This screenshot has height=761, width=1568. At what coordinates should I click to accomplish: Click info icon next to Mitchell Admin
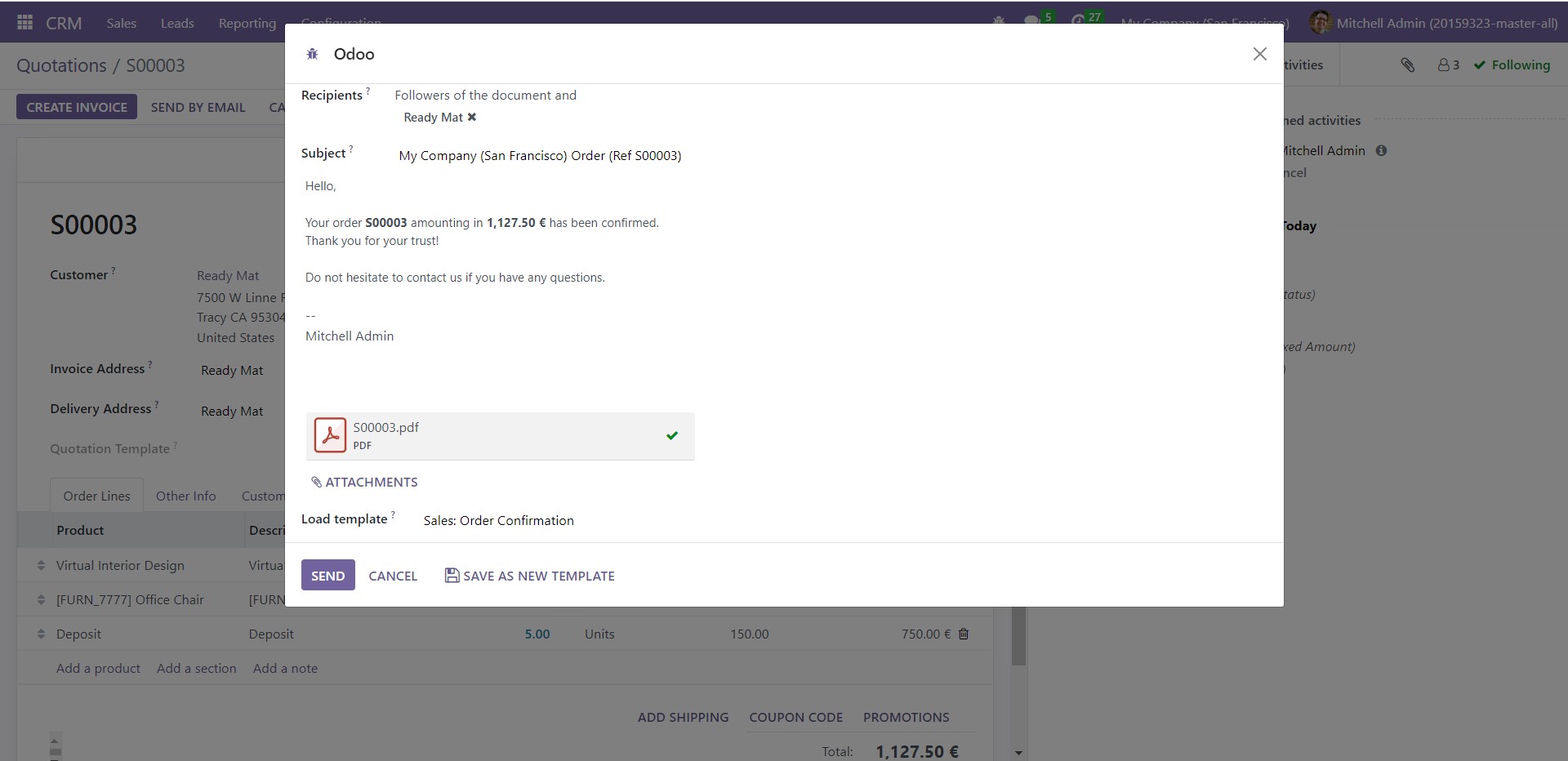pos(1381,150)
